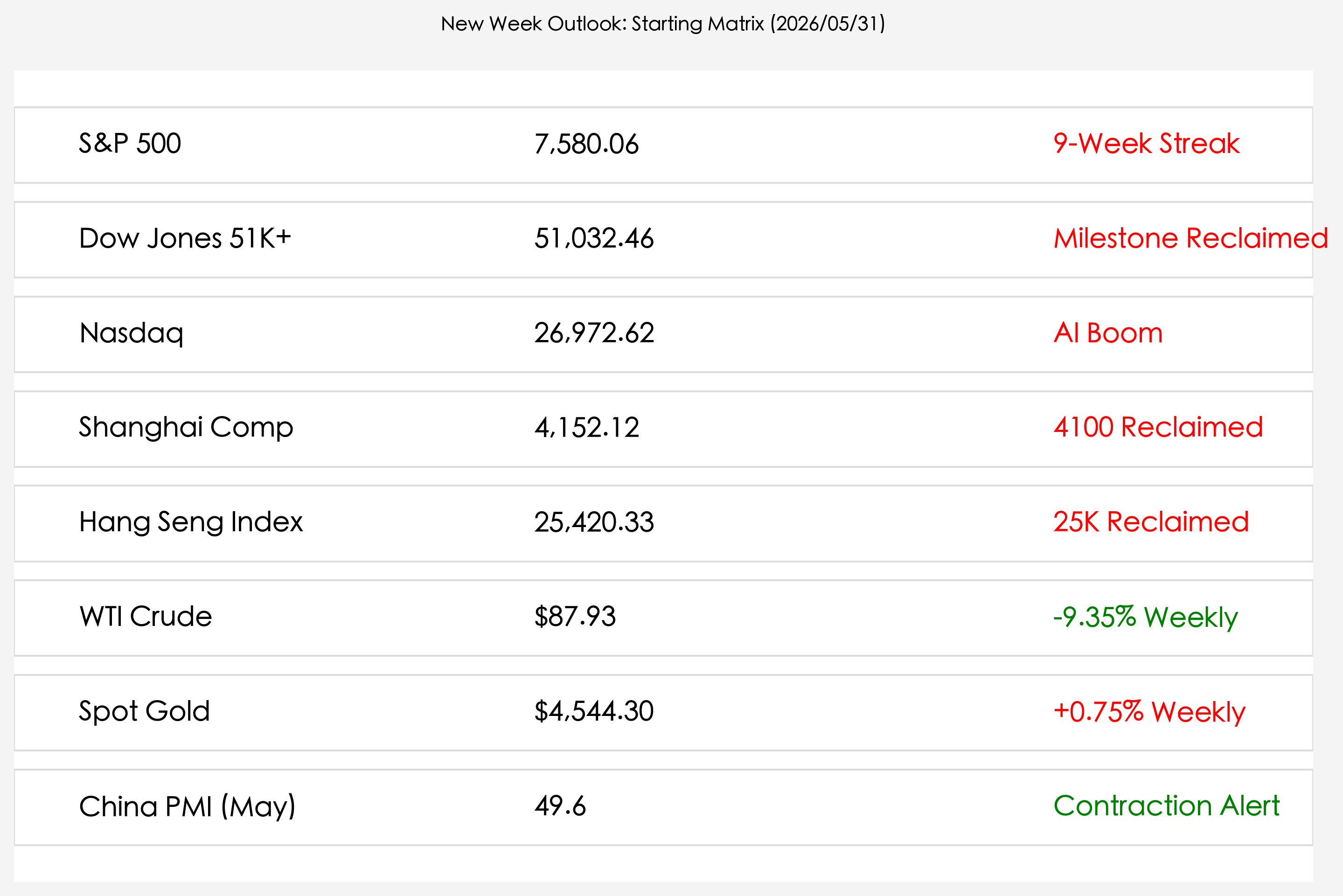Click the S&P 500 value 7,580.06
The height and width of the screenshot is (896, 1343).
(x=586, y=144)
